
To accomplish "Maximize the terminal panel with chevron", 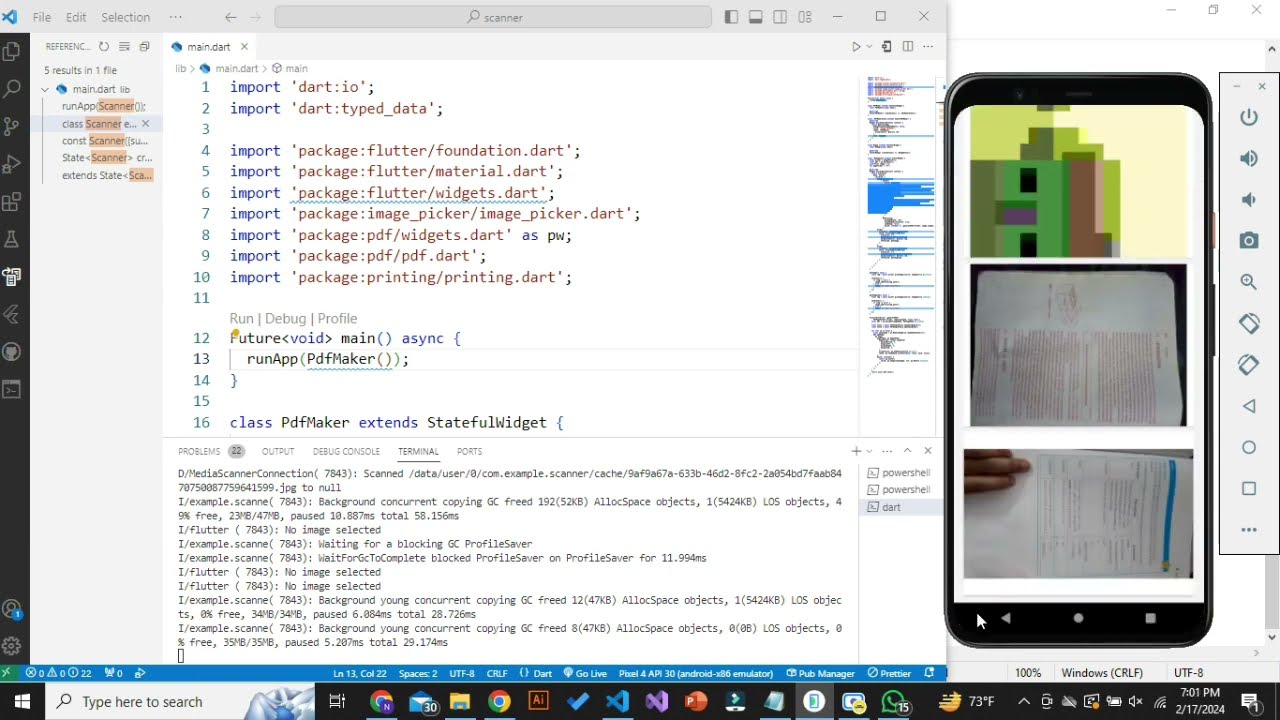I will (907, 451).
